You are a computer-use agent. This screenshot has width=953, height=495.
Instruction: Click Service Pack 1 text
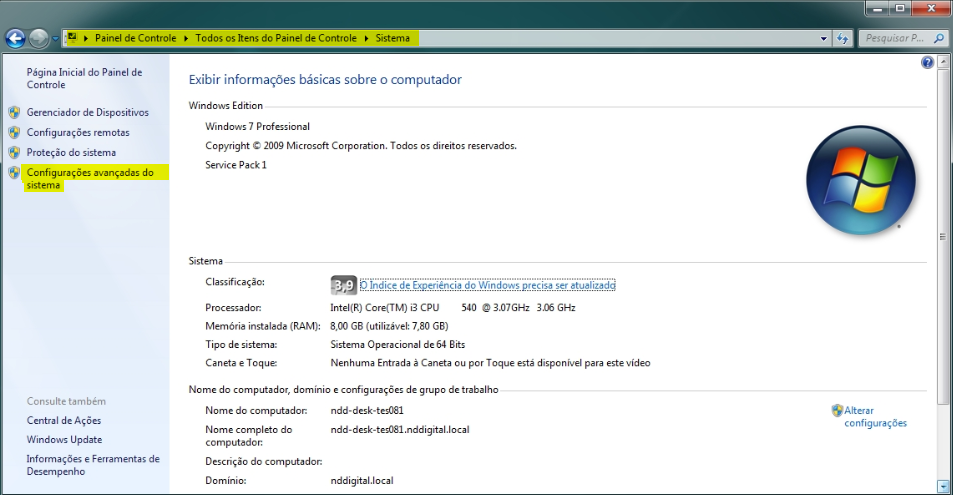236,165
